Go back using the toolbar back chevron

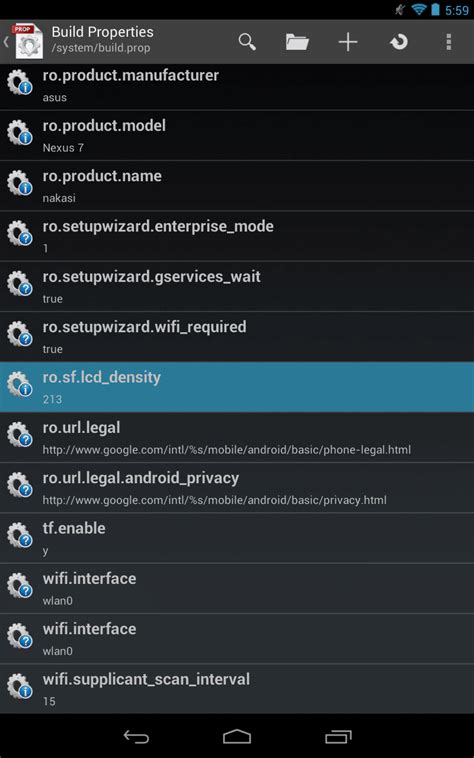point(6,42)
